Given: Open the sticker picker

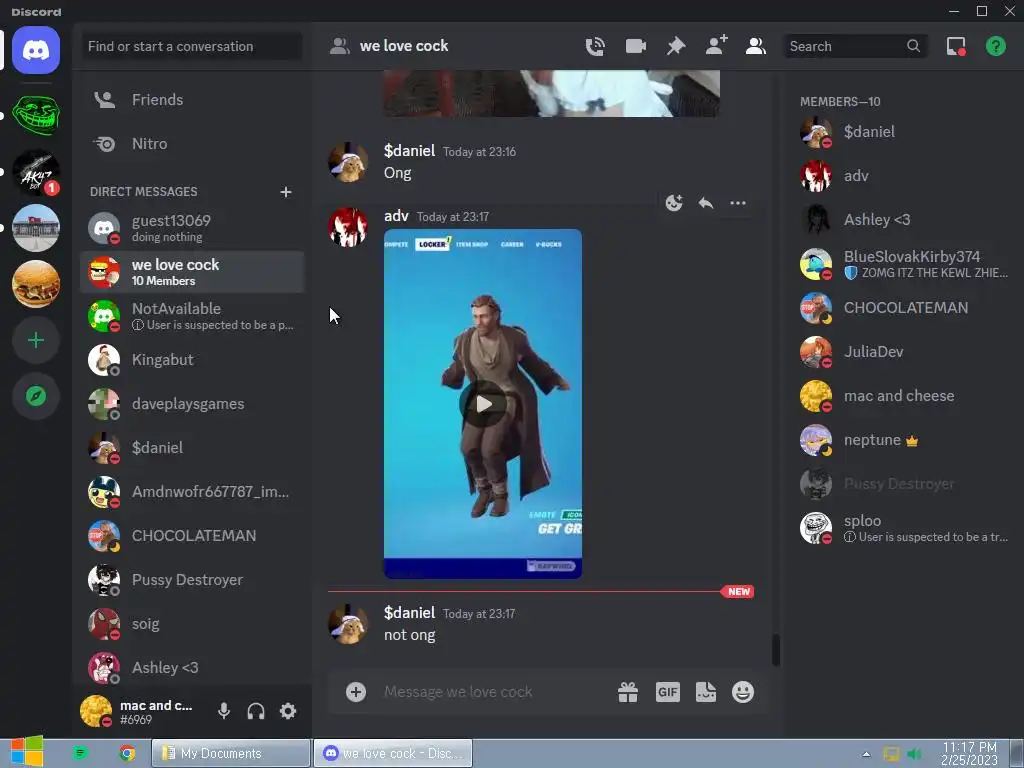Looking at the screenshot, I should [x=706, y=692].
